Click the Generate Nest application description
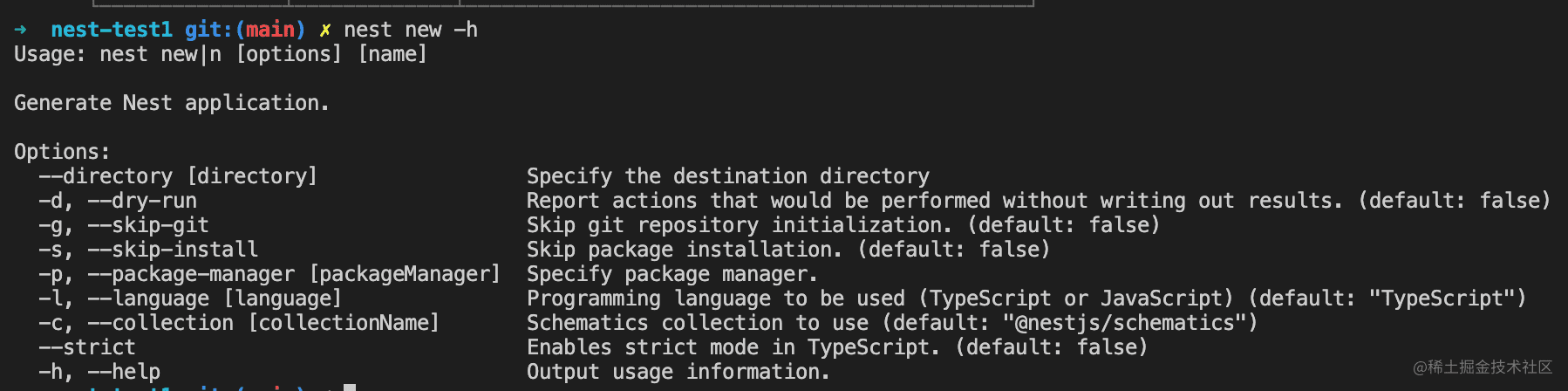Screen dimensions: 1568x391 171,103
